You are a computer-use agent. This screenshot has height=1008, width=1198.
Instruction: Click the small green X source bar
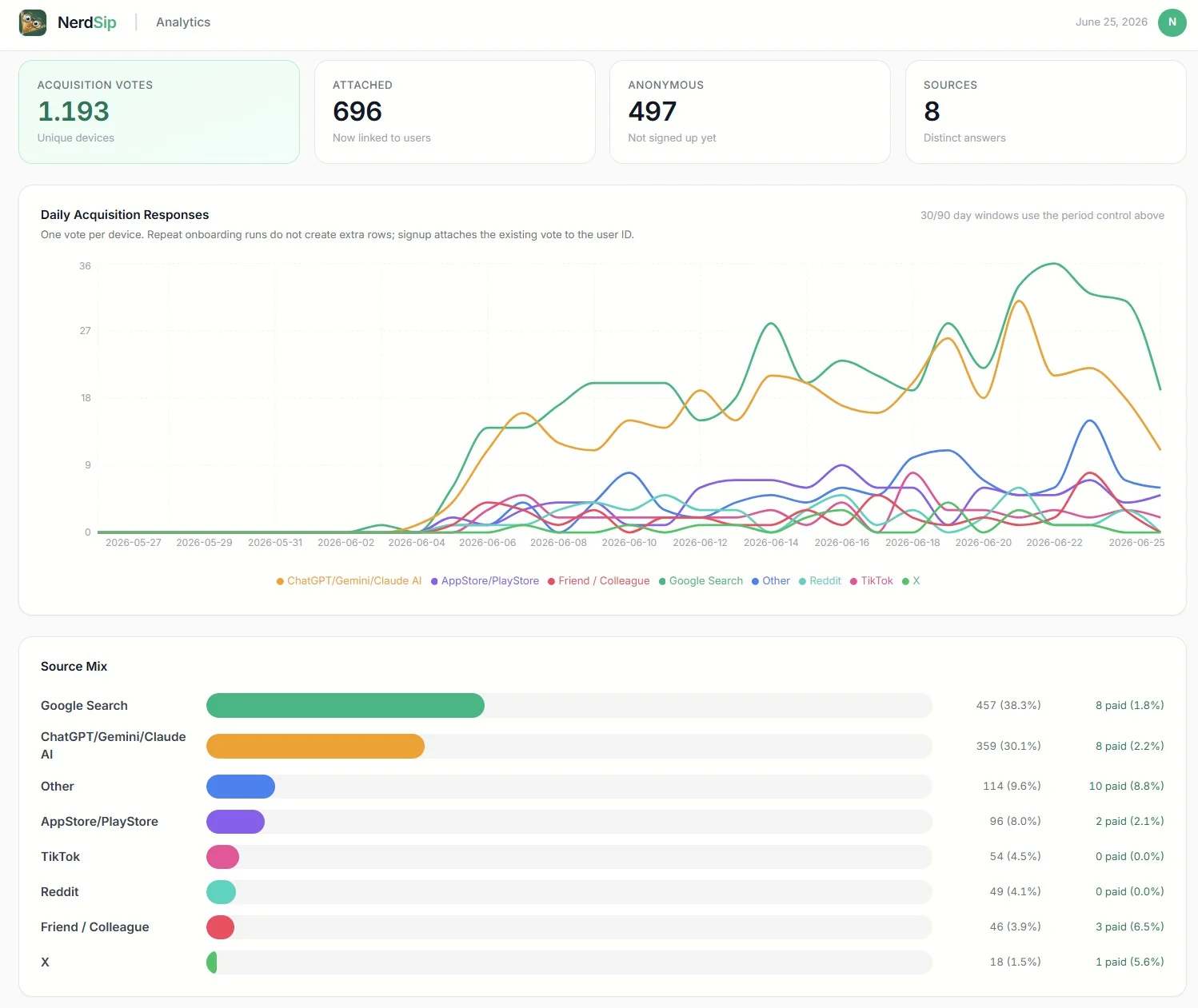212,962
